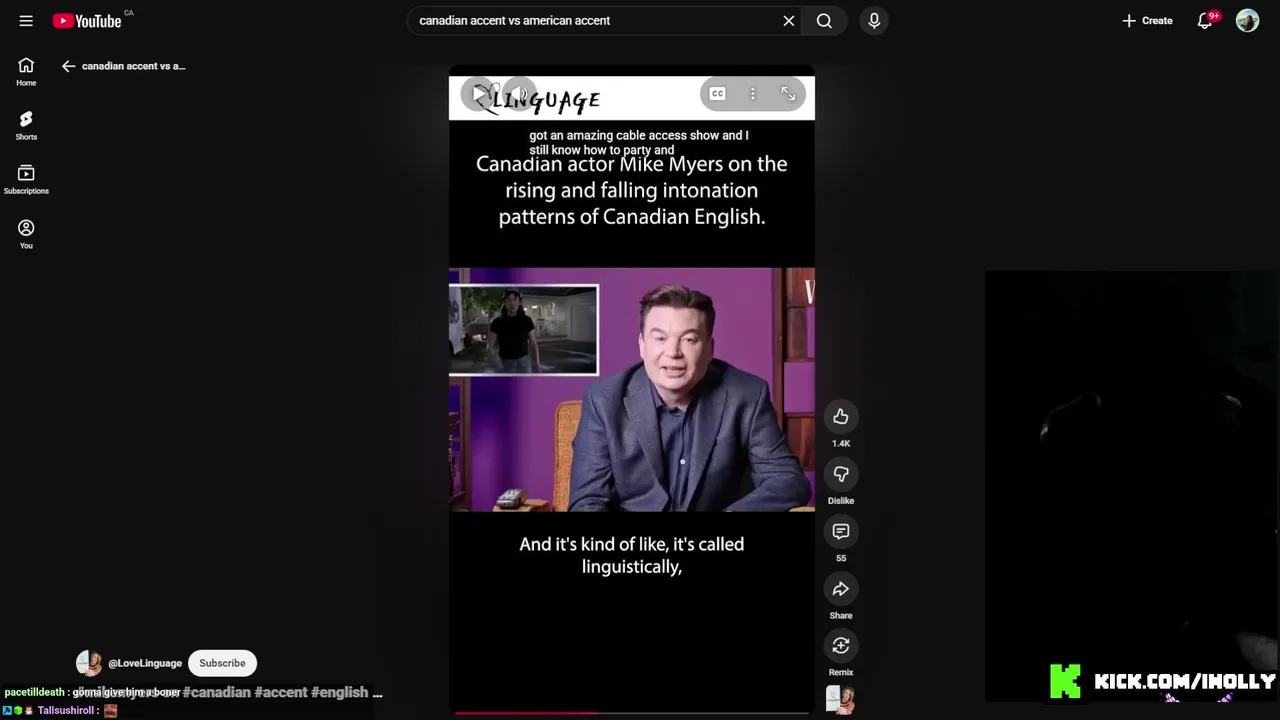Image resolution: width=1280 pixels, height=720 pixels.
Task: Go to YouTube home via logo
Action: [x=87, y=21]
